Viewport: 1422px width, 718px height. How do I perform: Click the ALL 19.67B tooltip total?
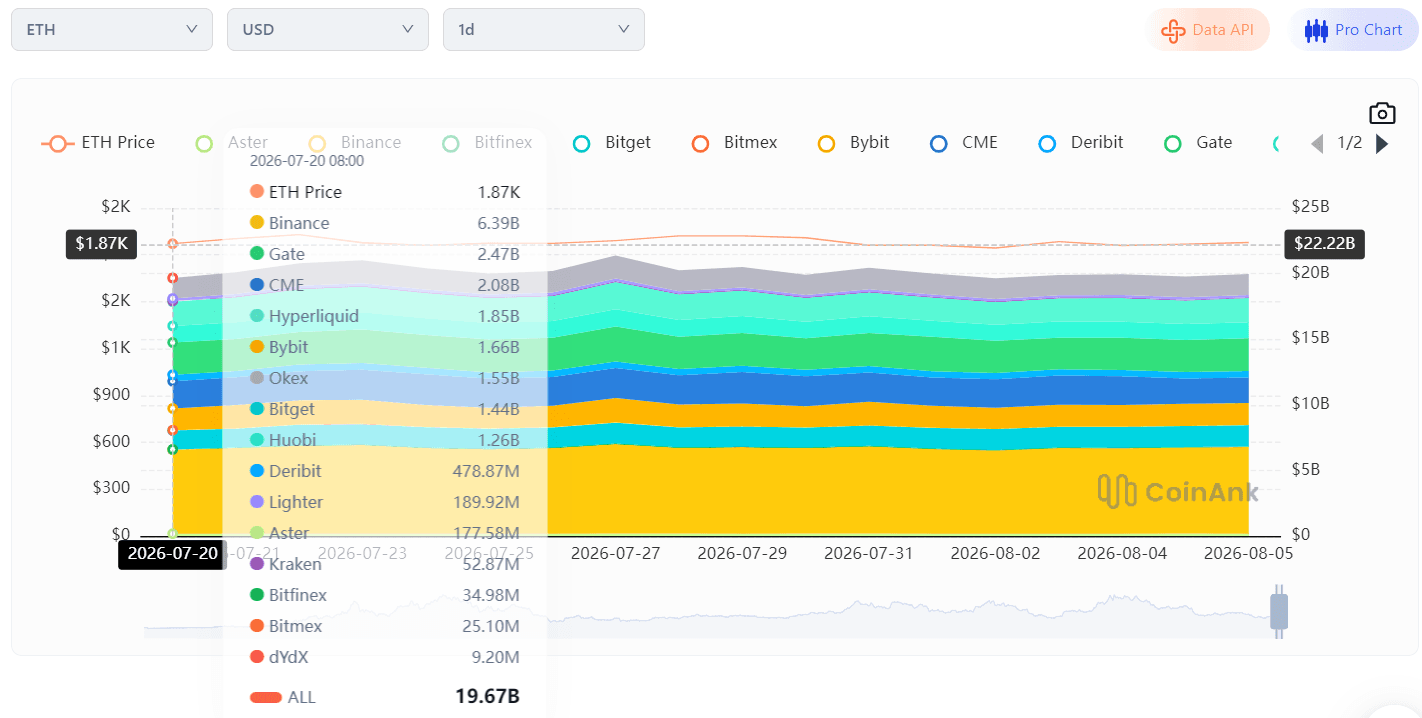coord(385,697)
